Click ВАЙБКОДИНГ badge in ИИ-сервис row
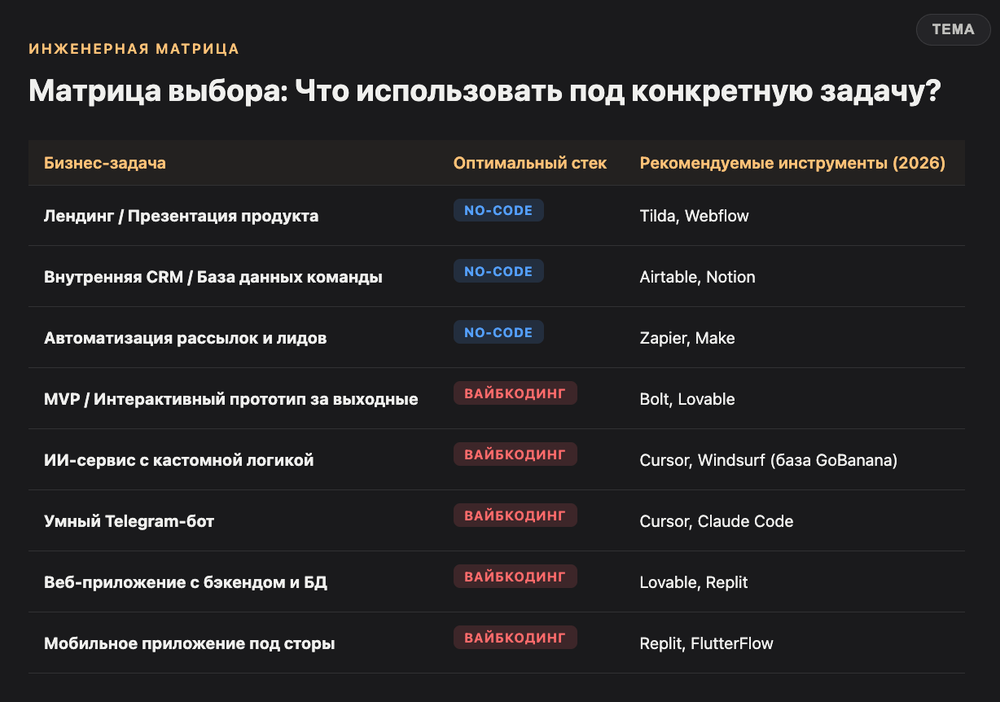Screen dimensions: 1000x702 (515, 455)
